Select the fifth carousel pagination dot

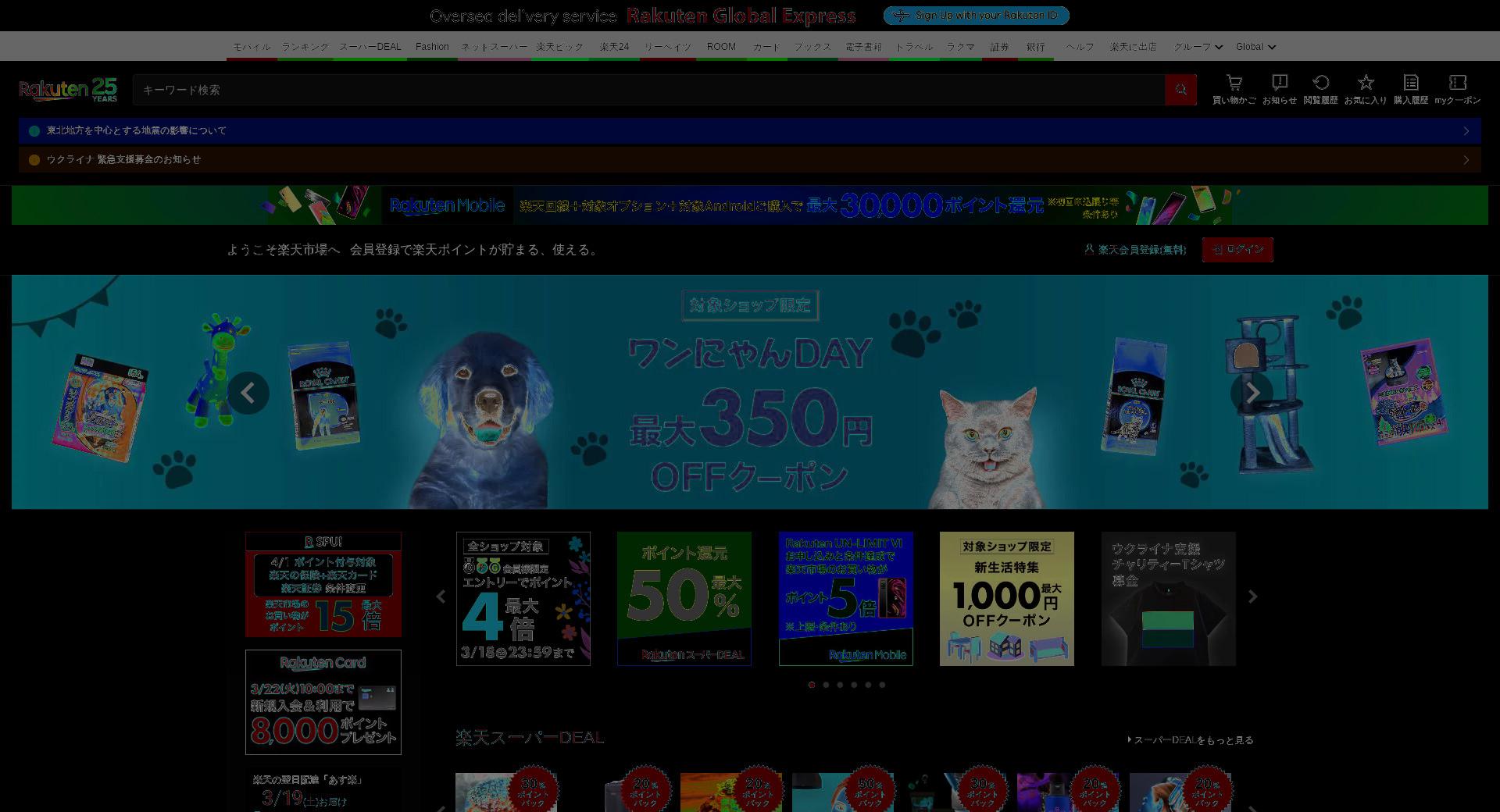tap(868, 685)
